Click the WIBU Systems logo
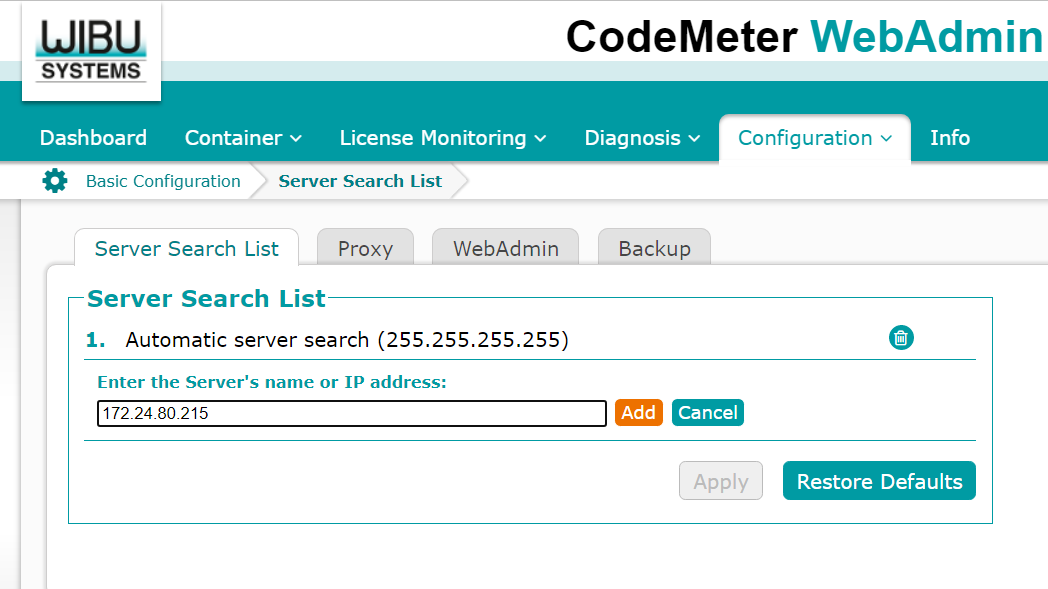1048x589 pixels. coord(91,51)
